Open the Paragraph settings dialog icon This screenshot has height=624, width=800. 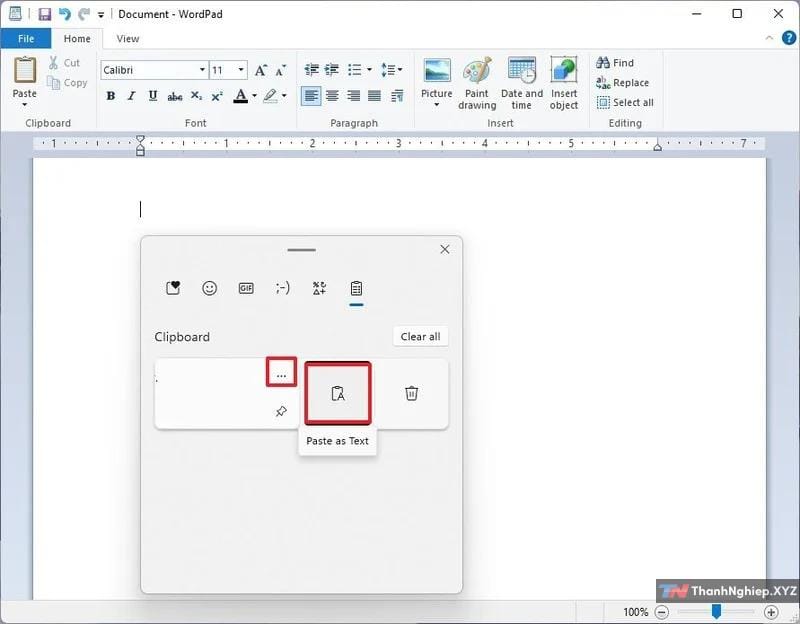[397, 95]
